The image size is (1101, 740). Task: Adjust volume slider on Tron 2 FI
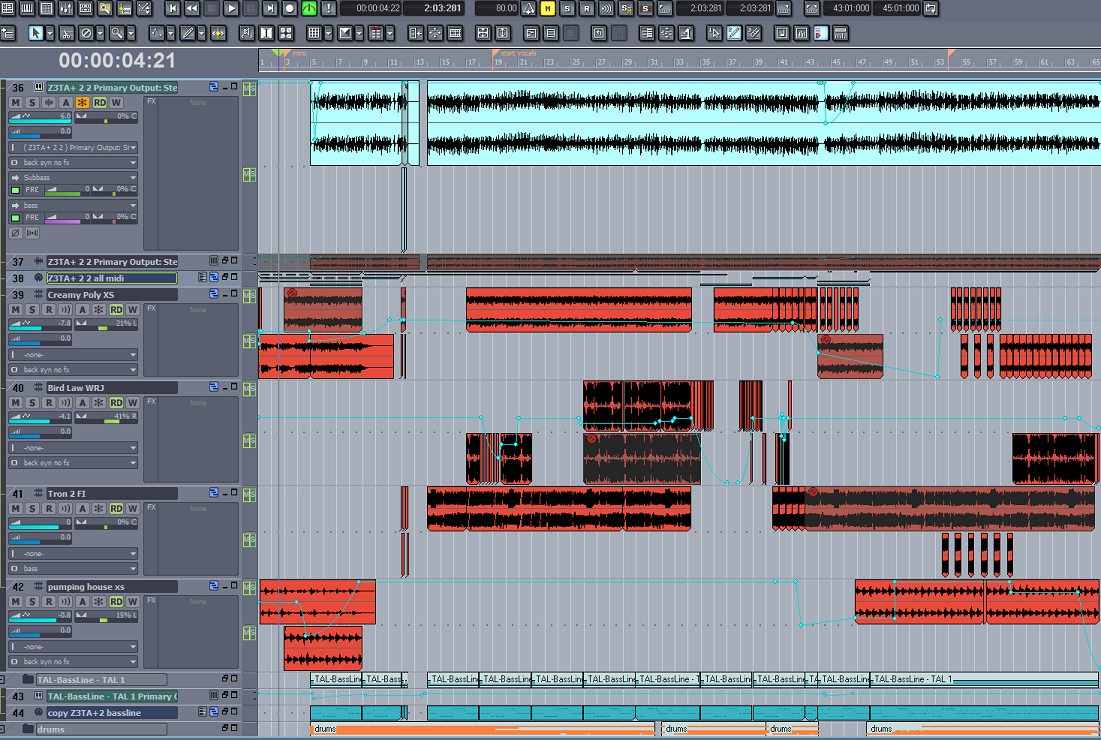(x=40, y=524)
